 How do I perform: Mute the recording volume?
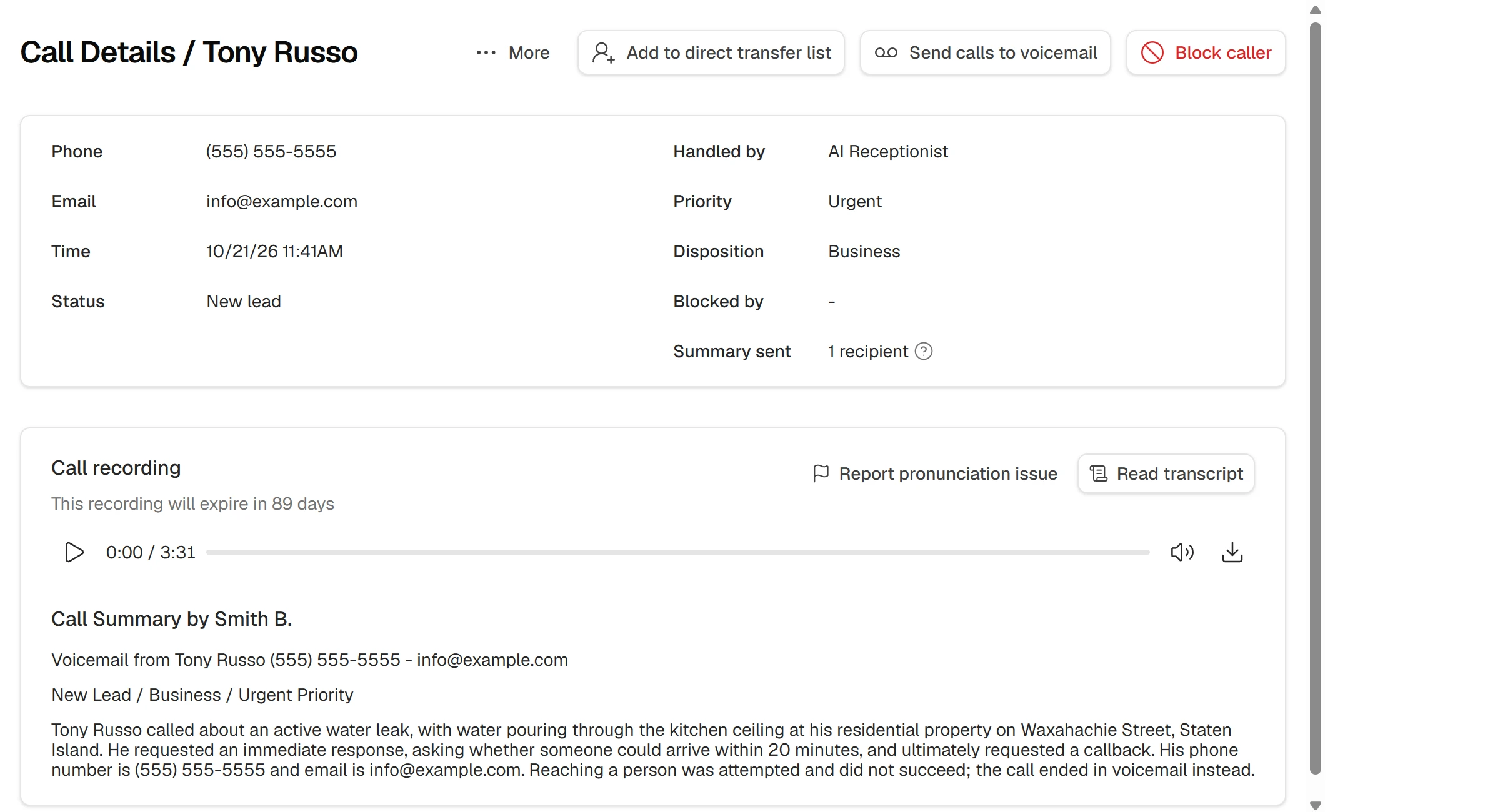coord(1182,552)
